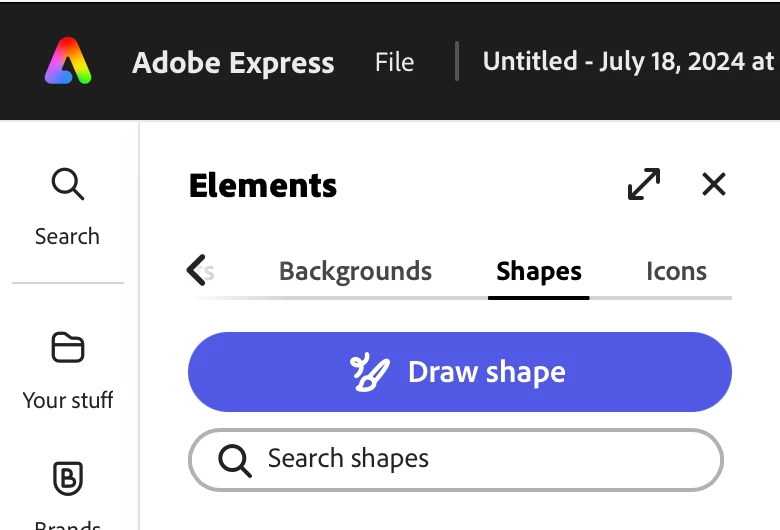The width and height of the screenshot is (780, 530).
Task: Click the magnifier icon in Search shapes
Action: [234, 460]
